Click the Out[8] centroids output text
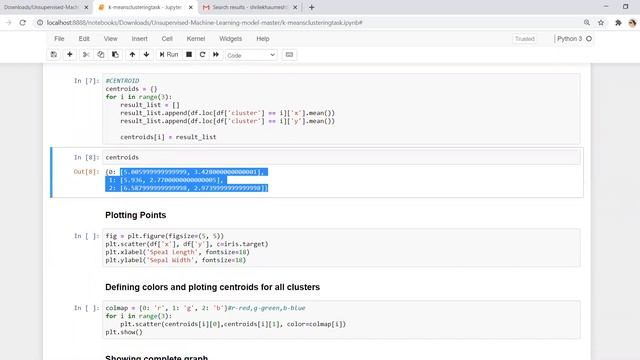Screen dimensions: 640x360 click(187, 180)
